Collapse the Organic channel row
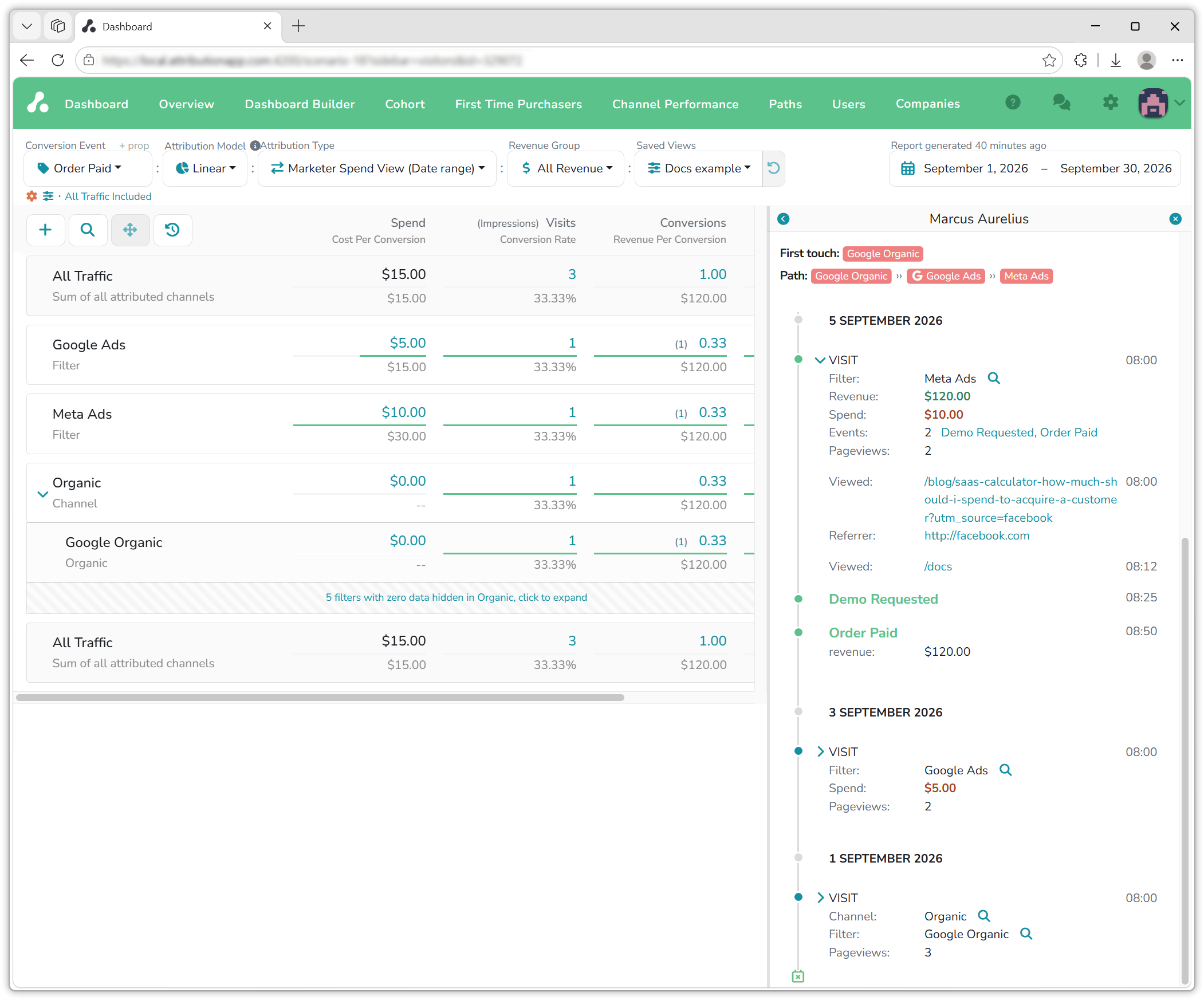The height and width of the screenshot is (1000, 1204). [x=42, y=494]
